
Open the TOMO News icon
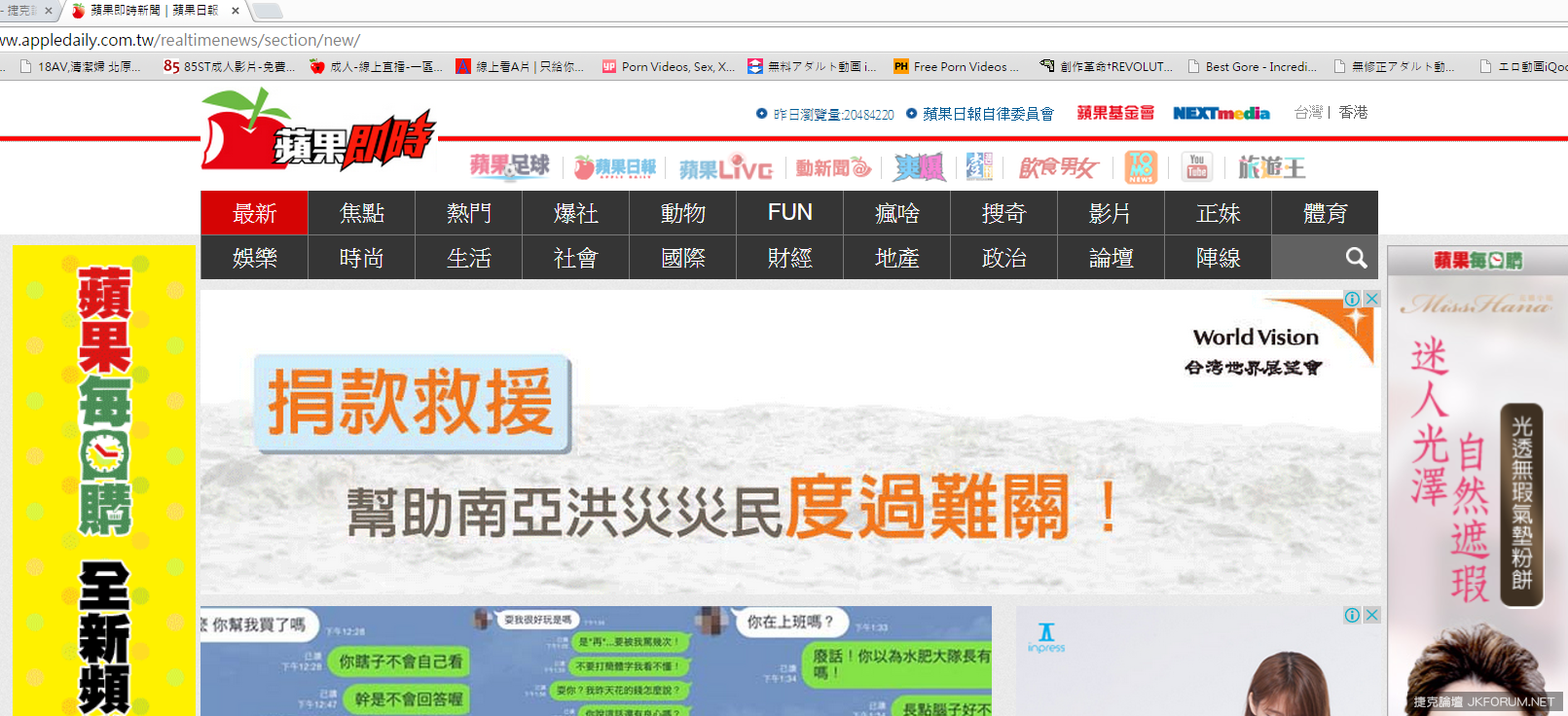pos(1141,167)
